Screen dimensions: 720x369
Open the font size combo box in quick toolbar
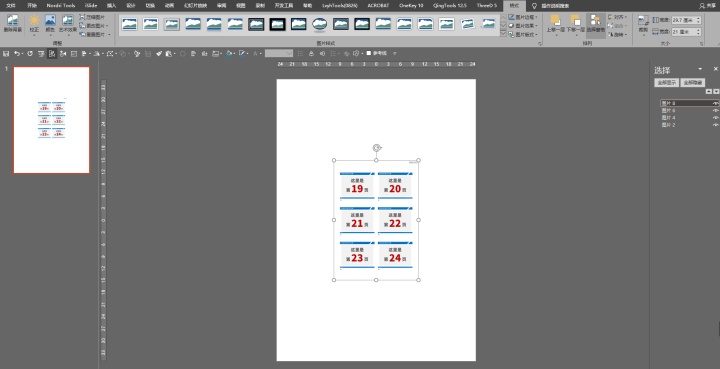click(x=279, y=54)
